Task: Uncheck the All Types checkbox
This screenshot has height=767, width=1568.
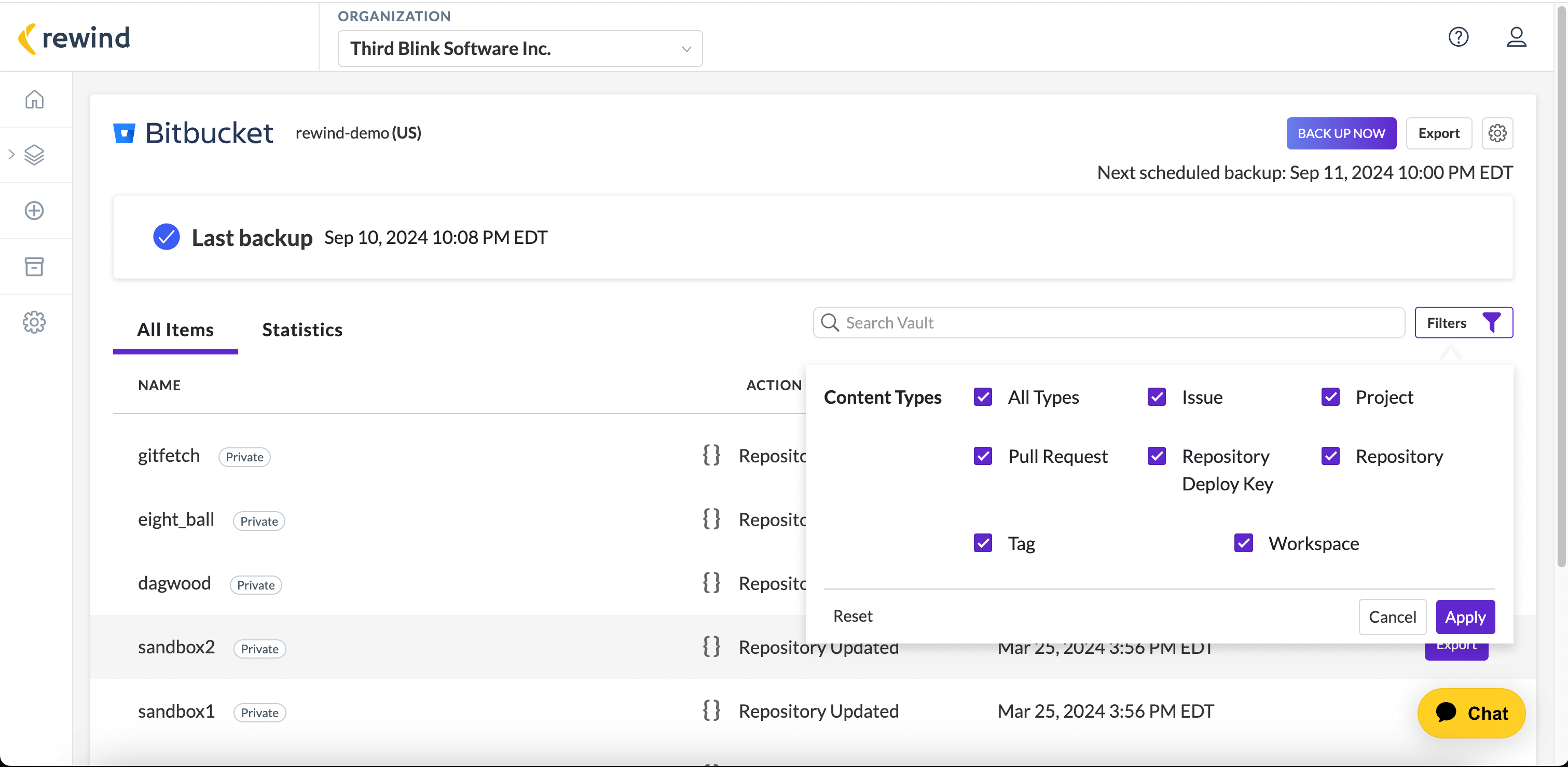Action: coord(983,397)
